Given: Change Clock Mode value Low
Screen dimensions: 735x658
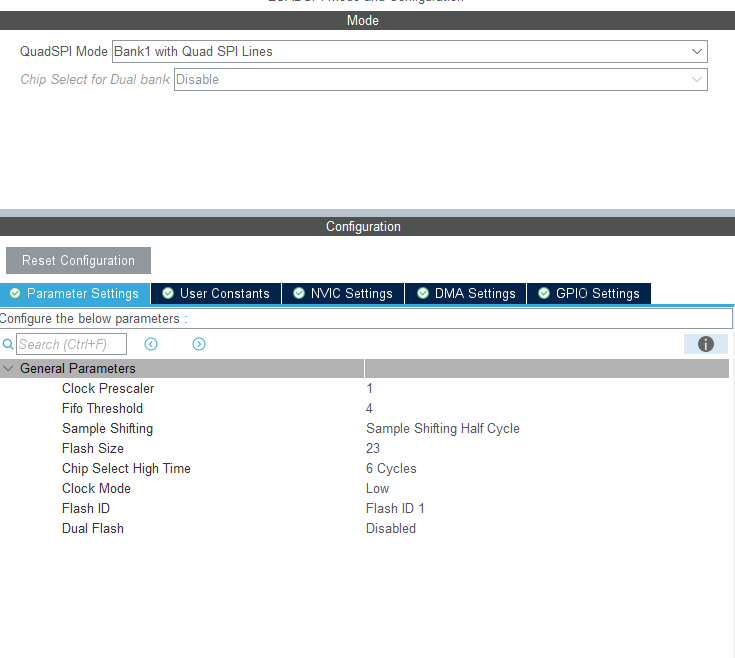Looking at the screenshot, I should [x=377, y=489].
